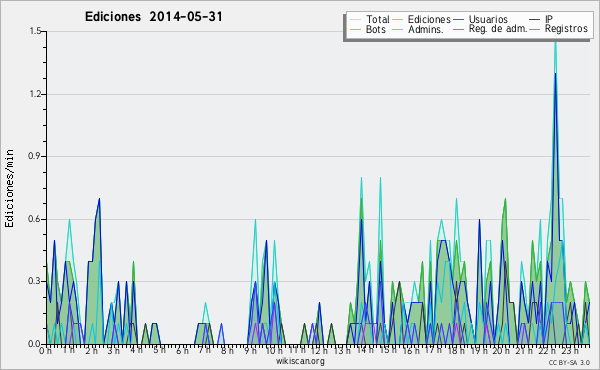Click the Total legend entry
The width and height of the screenshot is (600, 370).
[x=369, y=19]
